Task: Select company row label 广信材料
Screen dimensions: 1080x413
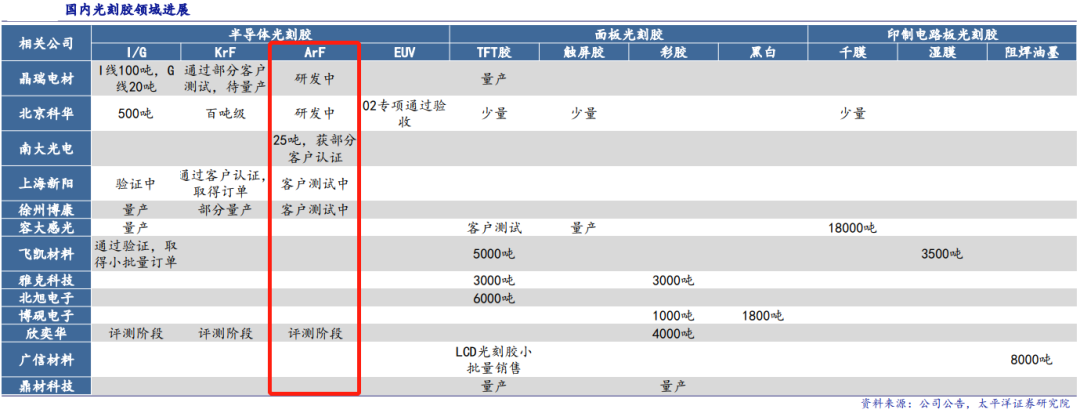Action: (46, 359)
